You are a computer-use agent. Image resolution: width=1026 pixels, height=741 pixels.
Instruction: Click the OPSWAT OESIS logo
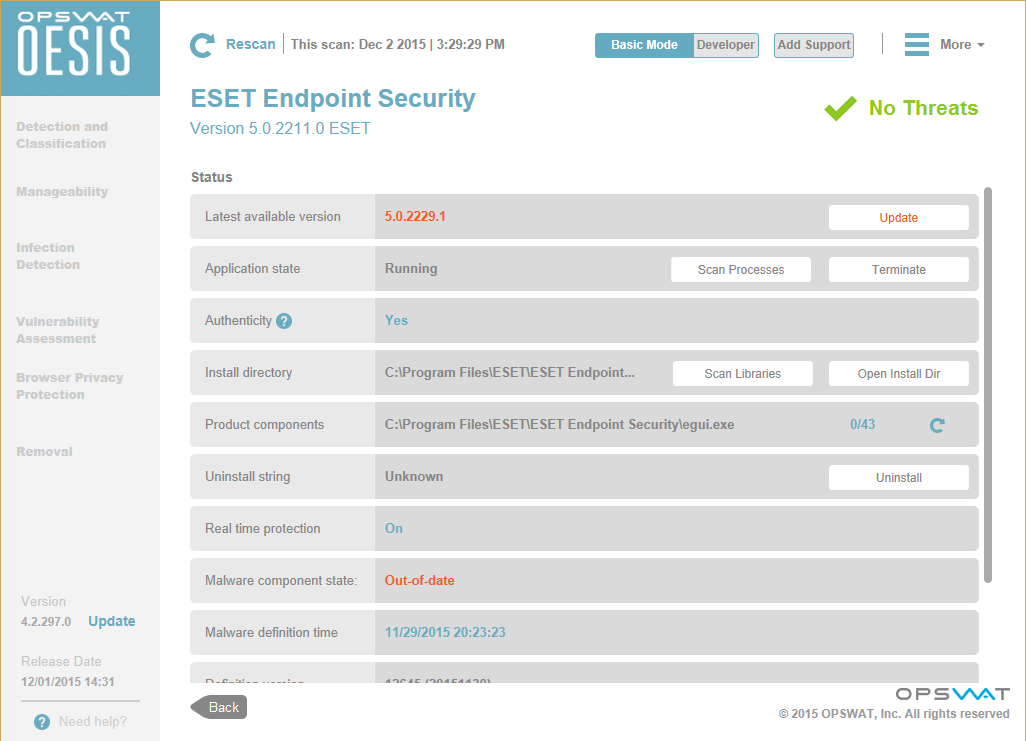[x=74, y=45]
